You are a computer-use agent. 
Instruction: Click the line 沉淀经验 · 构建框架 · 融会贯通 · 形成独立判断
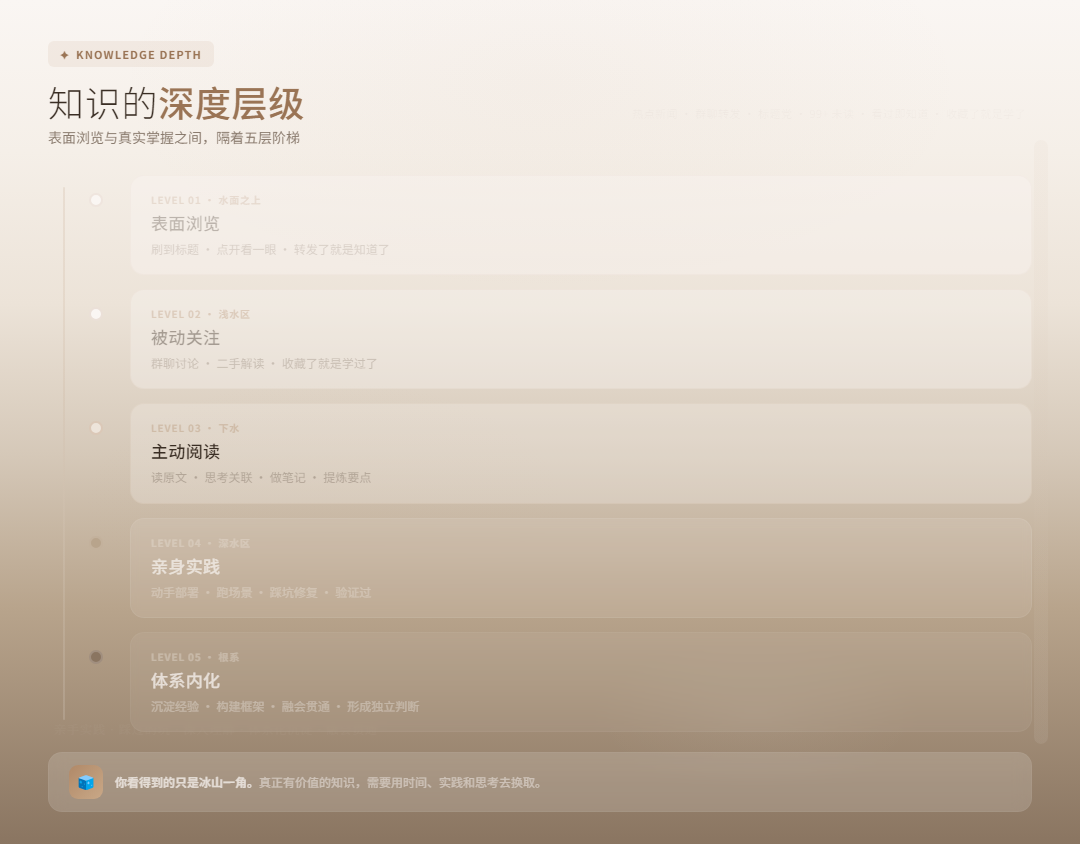pyautogui.click(x=285, y=707)
